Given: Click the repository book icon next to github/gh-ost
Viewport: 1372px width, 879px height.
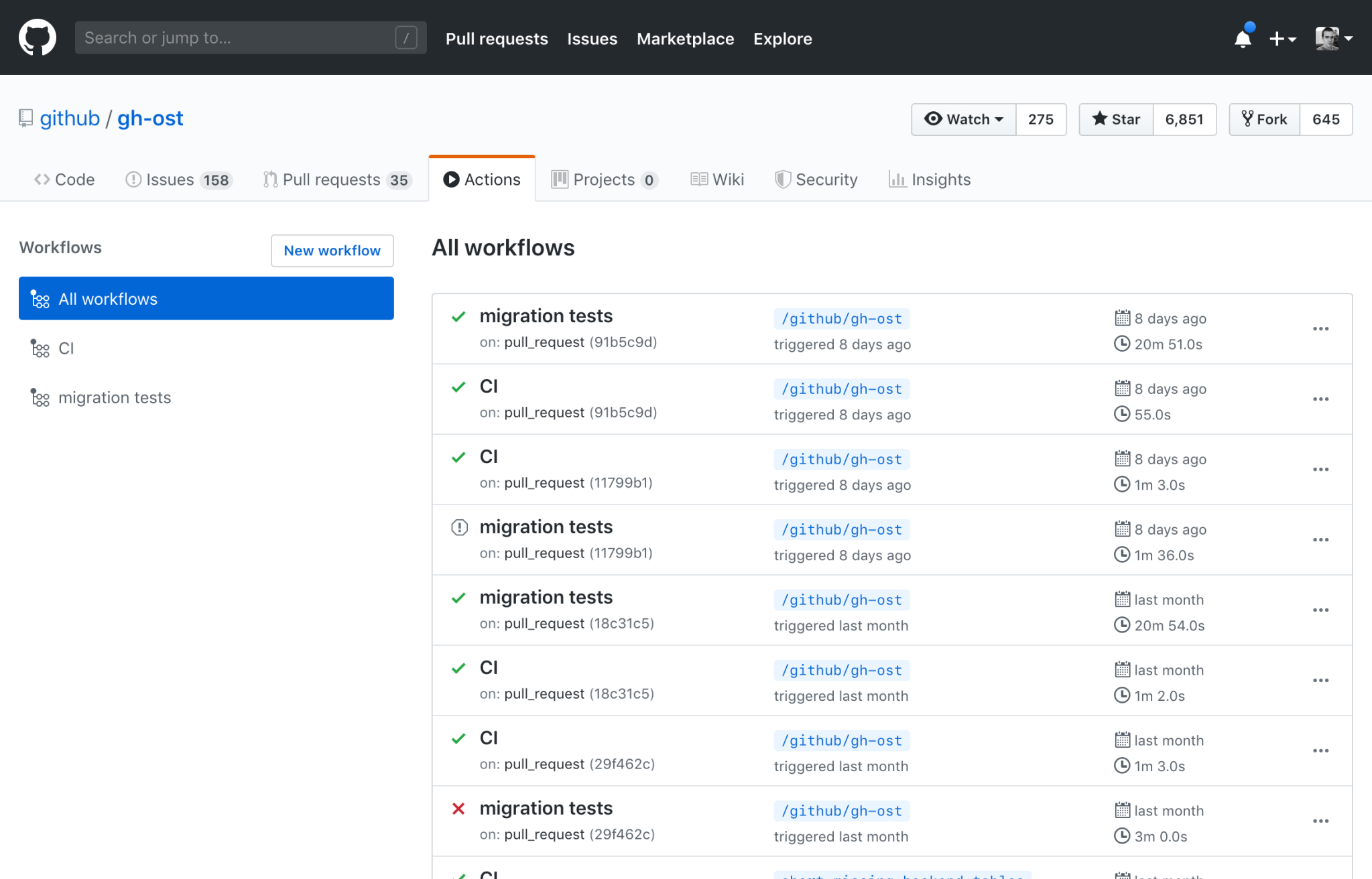Looking at the screenshot, I should click(25, 117).
